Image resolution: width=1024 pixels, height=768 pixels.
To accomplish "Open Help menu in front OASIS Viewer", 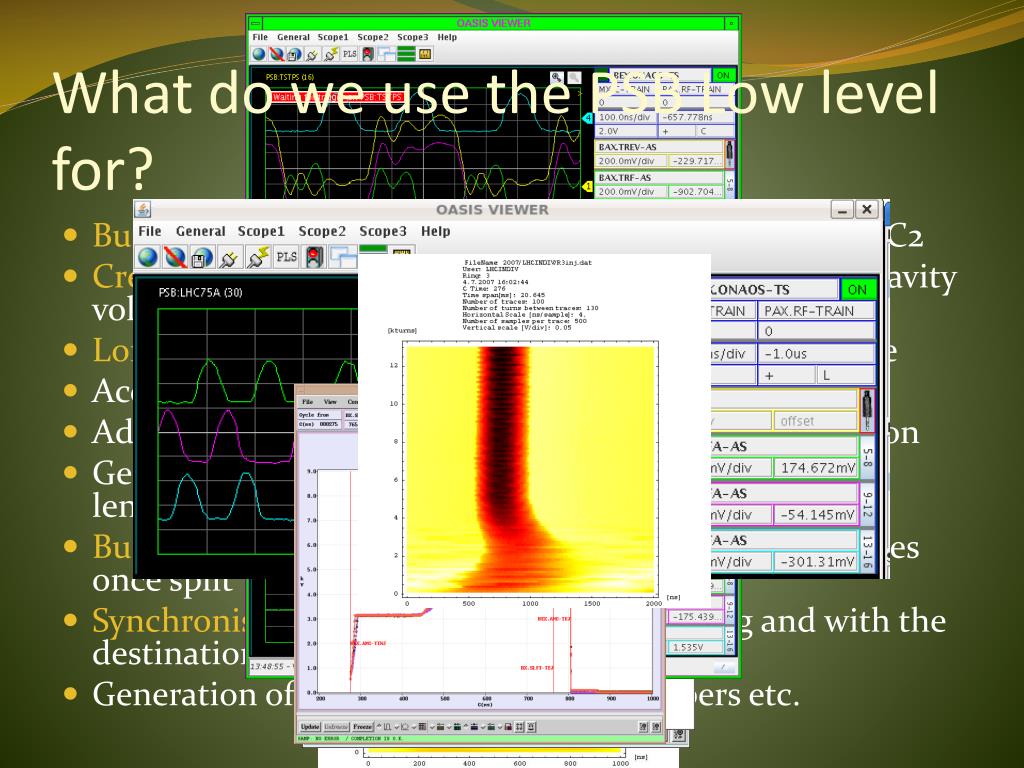I will 436,231.
